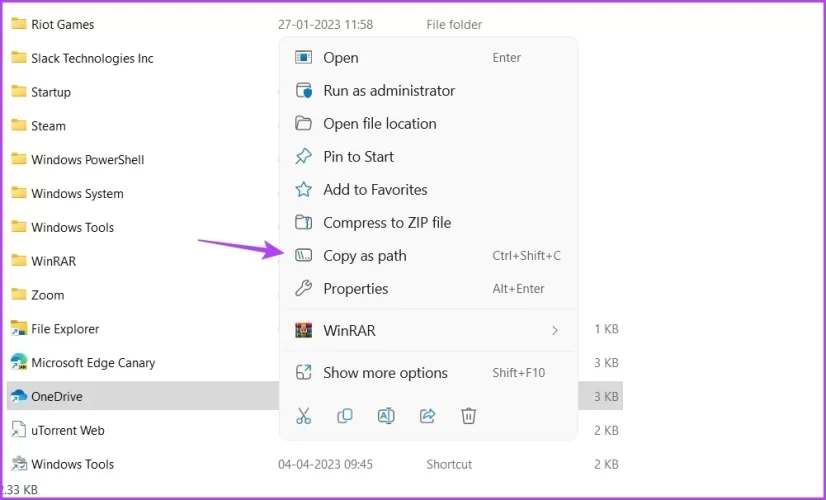Click Pin to Start option

pyautogui.click(x=358, y=157)
